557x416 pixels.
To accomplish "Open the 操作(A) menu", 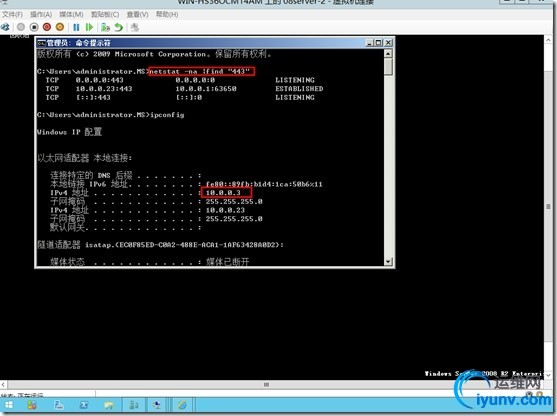I will (41, 15).
